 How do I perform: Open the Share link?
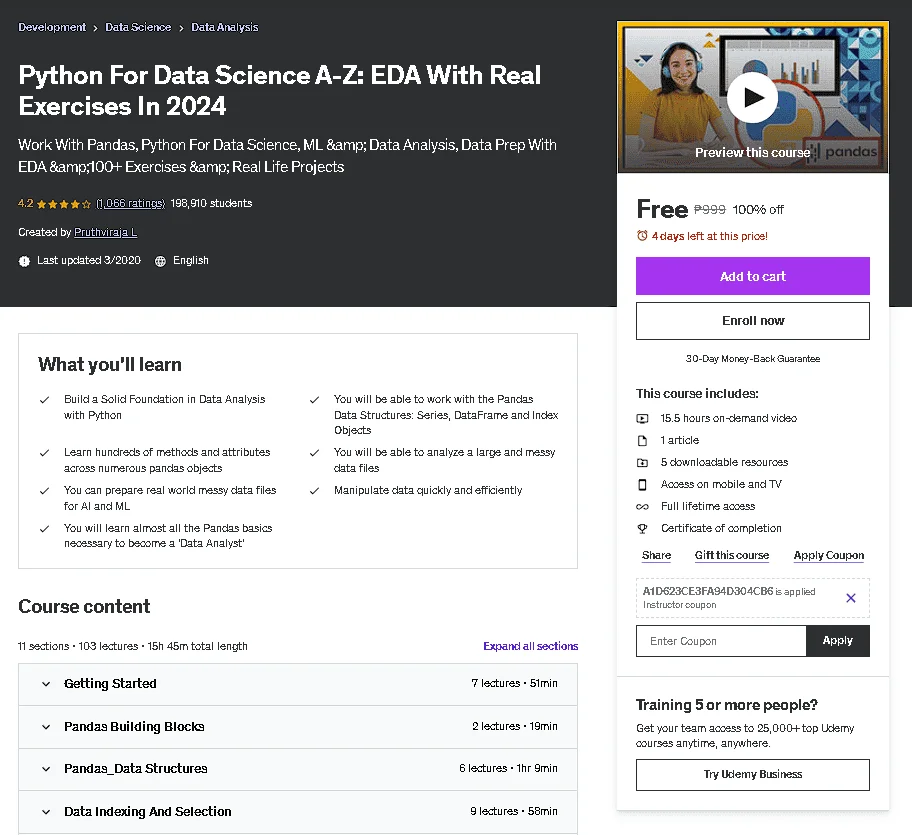[656, 555]
